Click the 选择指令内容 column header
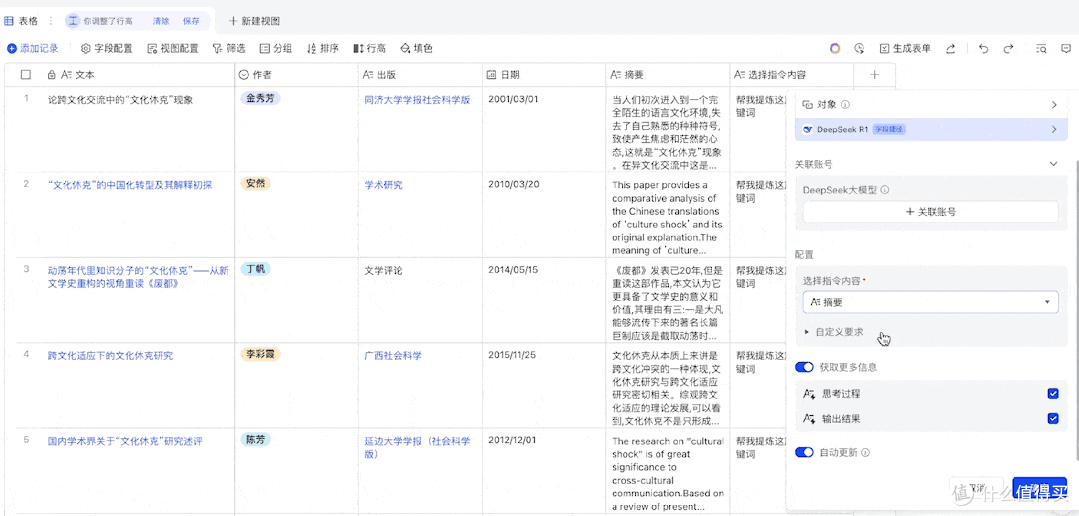The height and width of the screenshot is (516, 1079). (791, 74)
